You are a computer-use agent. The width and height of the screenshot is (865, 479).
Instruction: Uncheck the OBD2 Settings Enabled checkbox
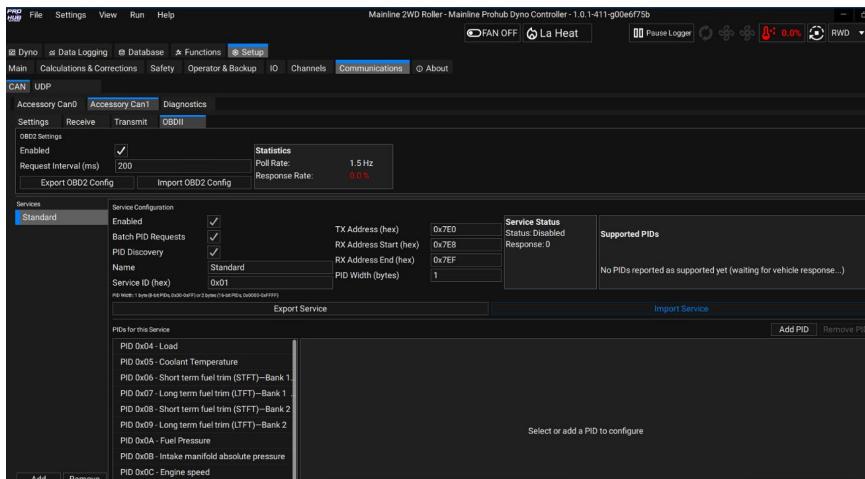122,151
